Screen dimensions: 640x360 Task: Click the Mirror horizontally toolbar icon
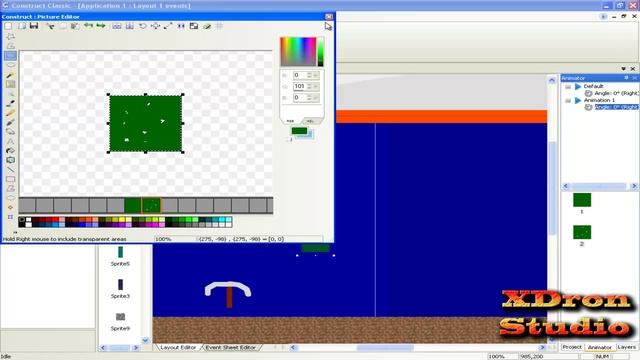pyautogui.click(x=117, y=26)
